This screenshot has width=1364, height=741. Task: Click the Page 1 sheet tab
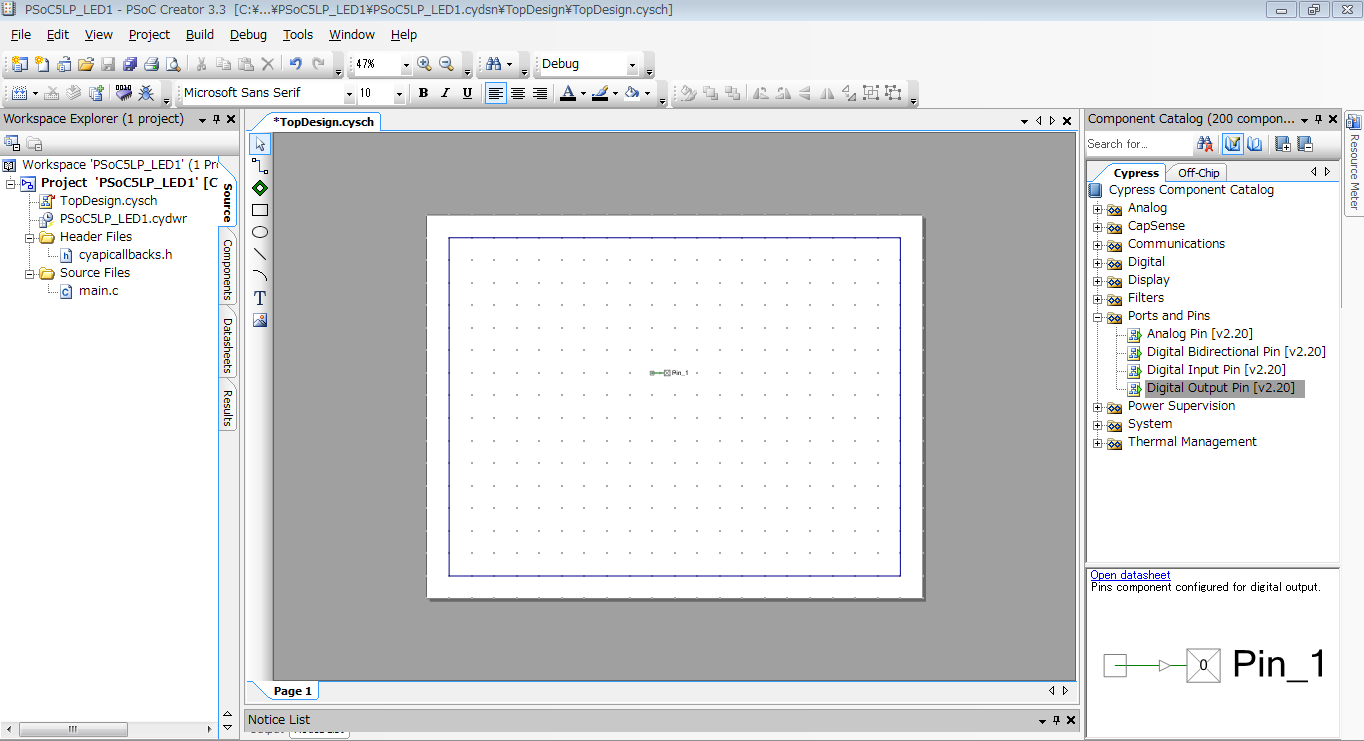pos(293,691)
